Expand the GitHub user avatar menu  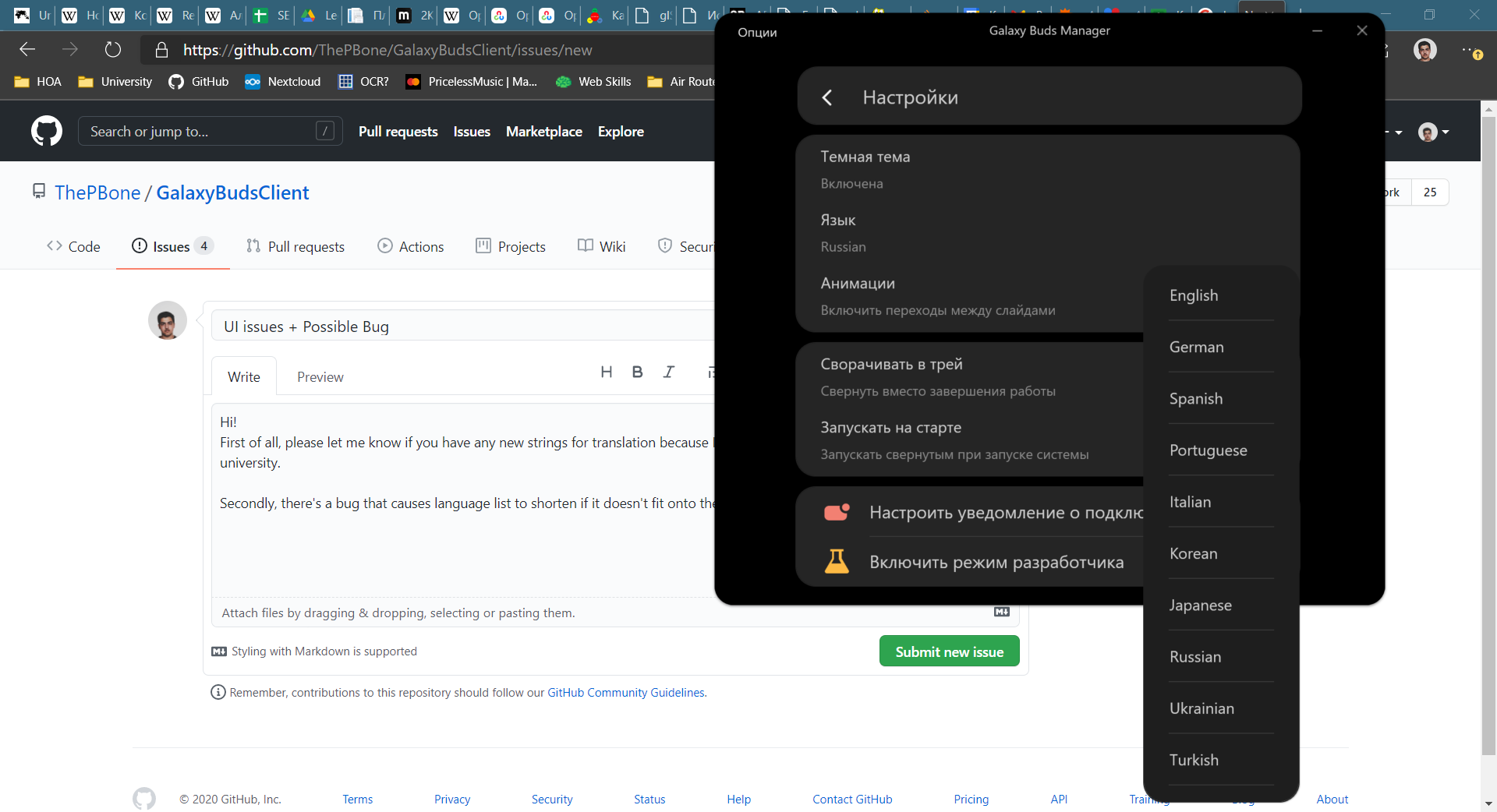pos(1434,132)
